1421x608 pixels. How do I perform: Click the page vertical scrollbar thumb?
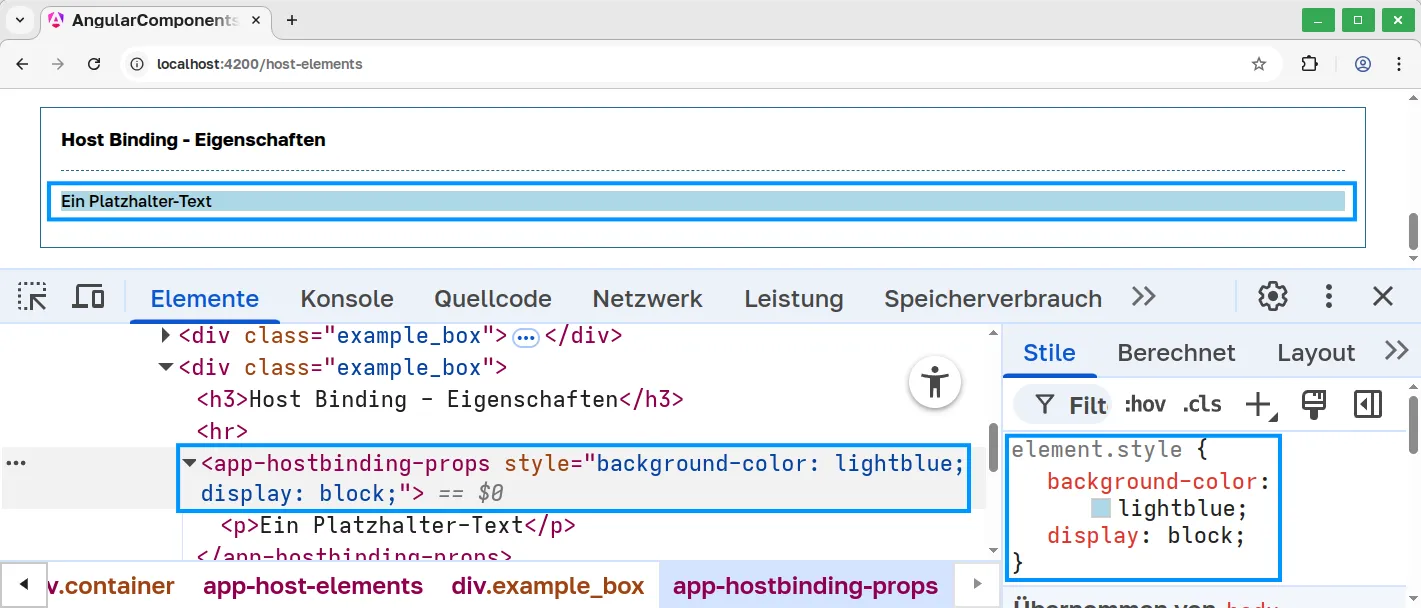point(1413,231)
